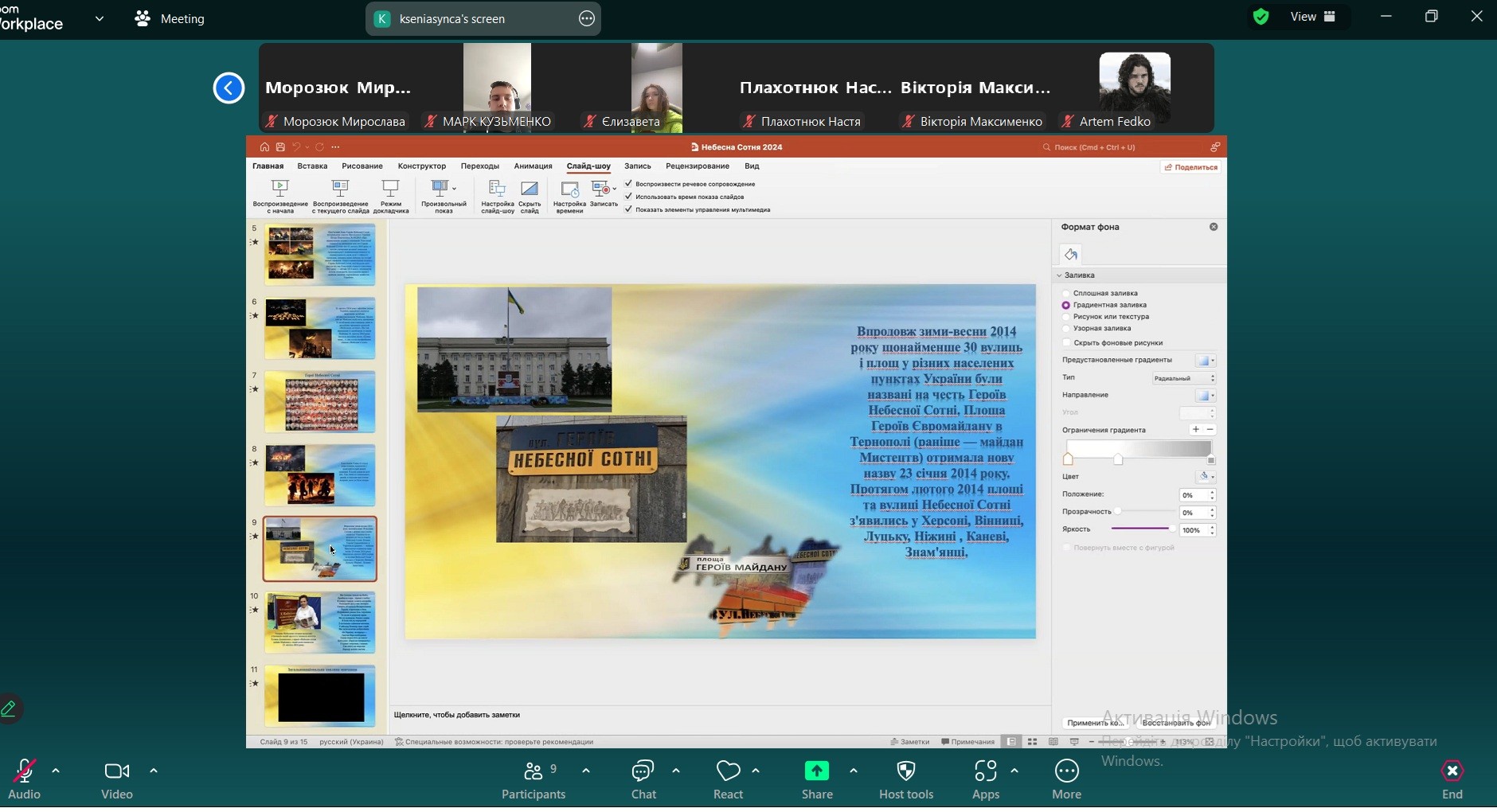Screen dimensions: 1497x812
Task: Click Play from current slide icon
Action: (x=340, y=188)
